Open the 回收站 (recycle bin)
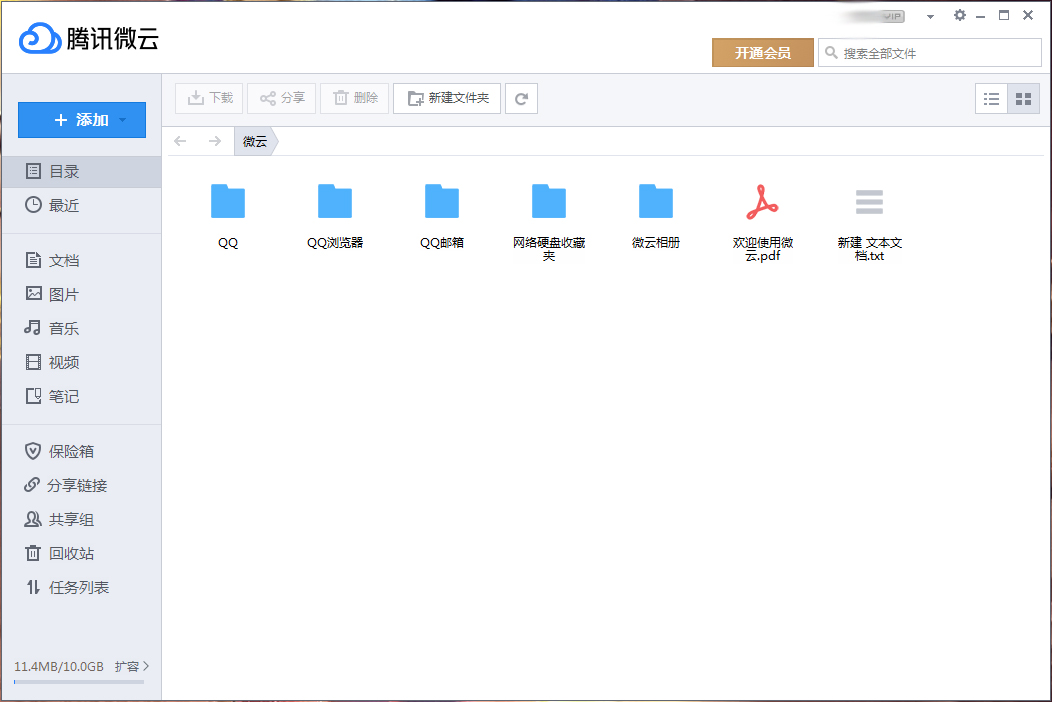 click(64, 553)
